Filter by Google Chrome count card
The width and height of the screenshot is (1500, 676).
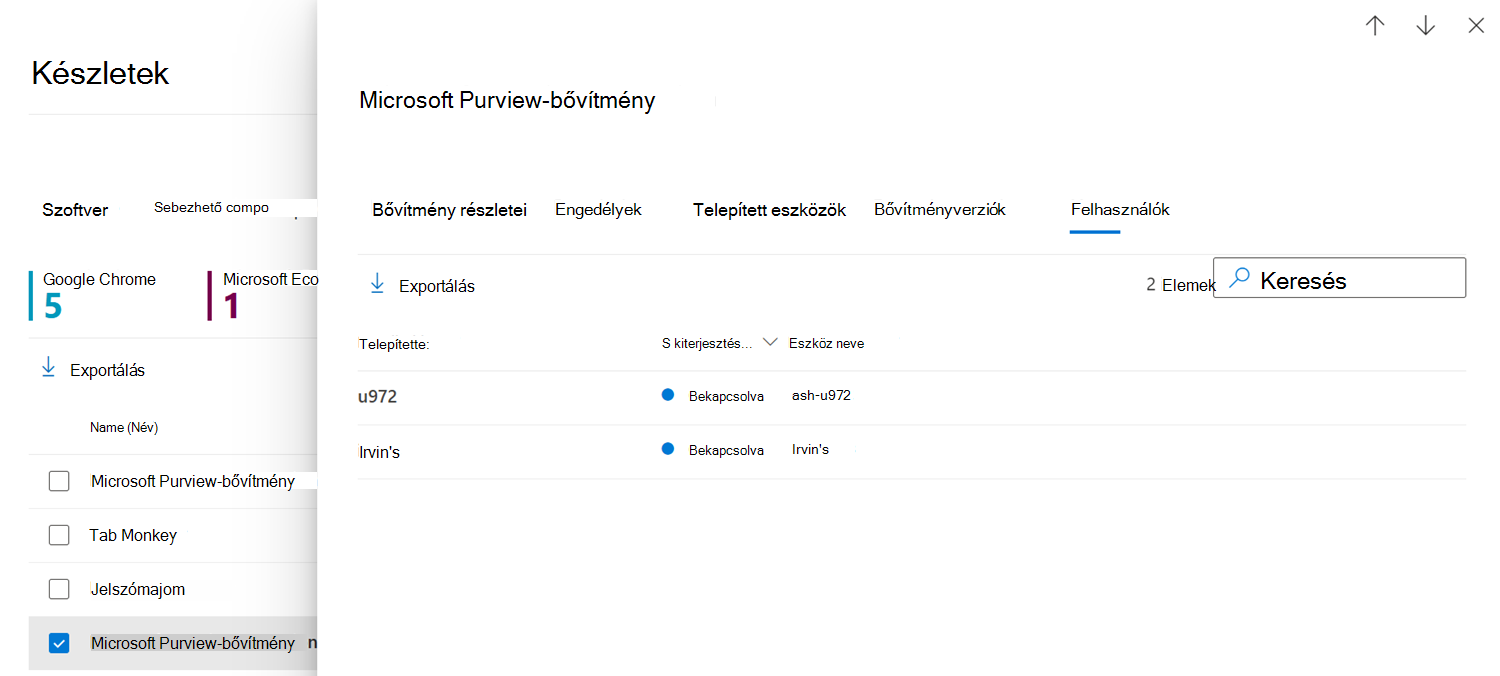[x=95, y=295]
